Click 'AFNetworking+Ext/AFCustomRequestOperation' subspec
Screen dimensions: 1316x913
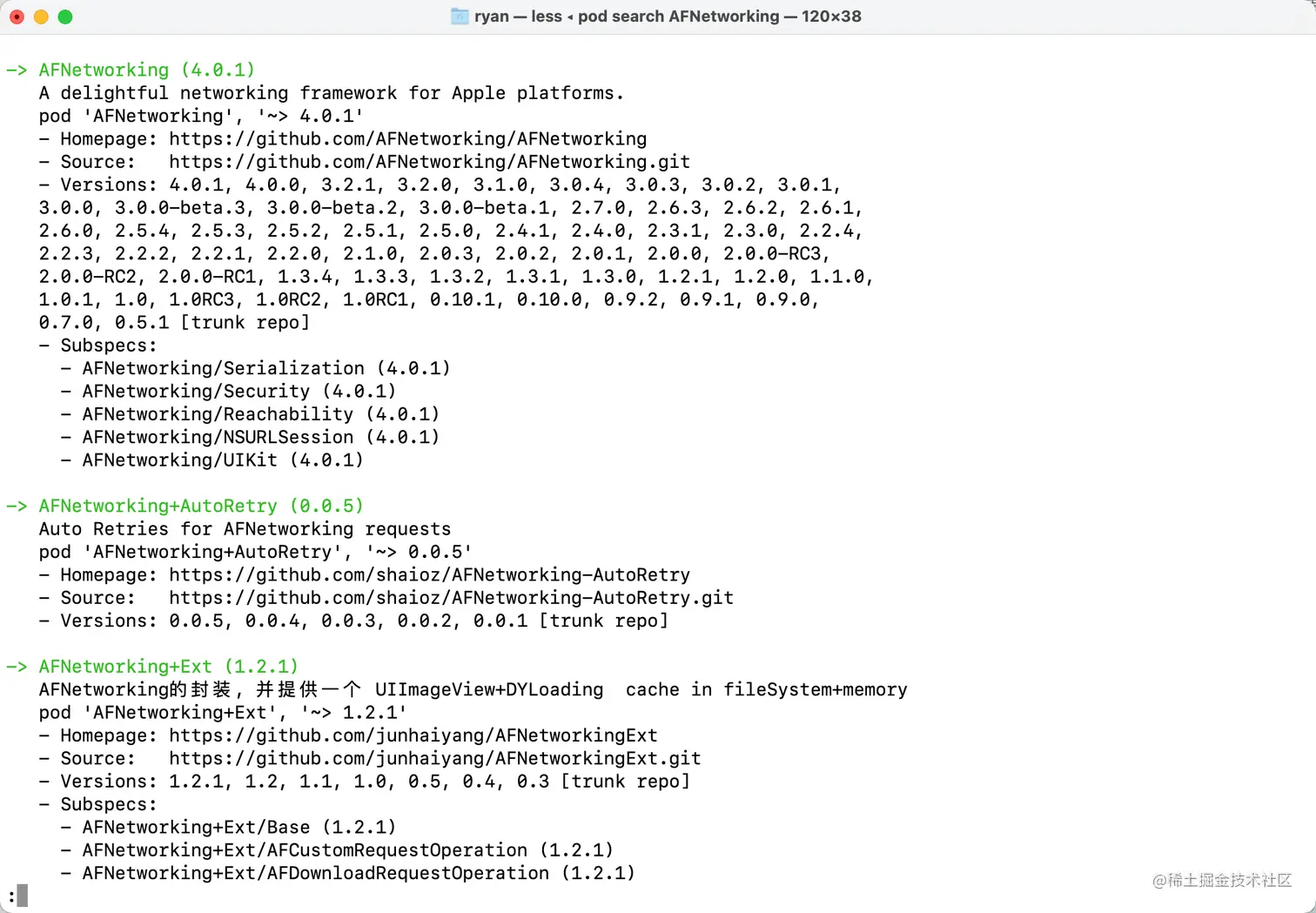tap(347, 849)
